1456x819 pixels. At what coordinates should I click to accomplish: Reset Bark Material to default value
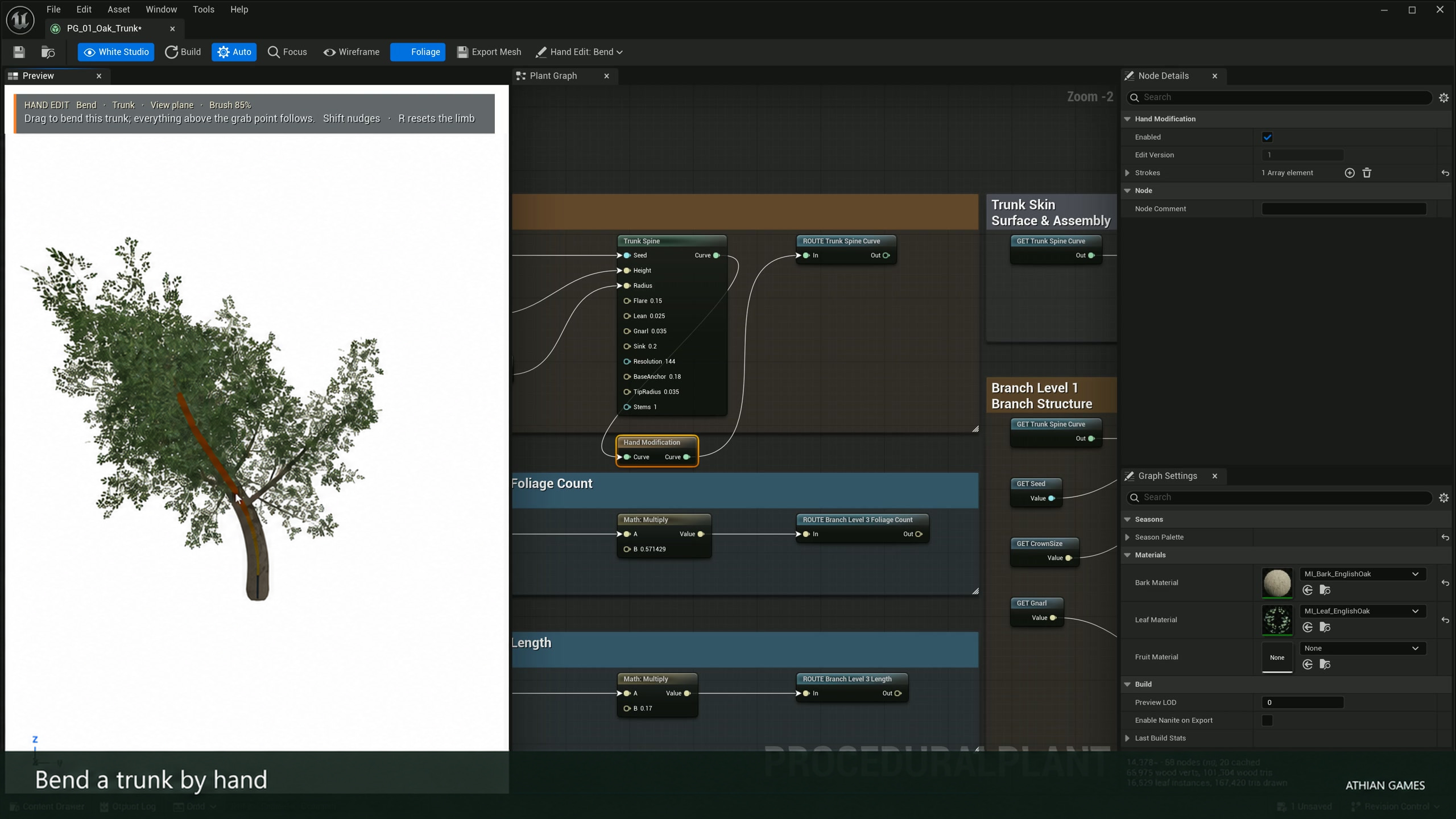[1445, 583]
